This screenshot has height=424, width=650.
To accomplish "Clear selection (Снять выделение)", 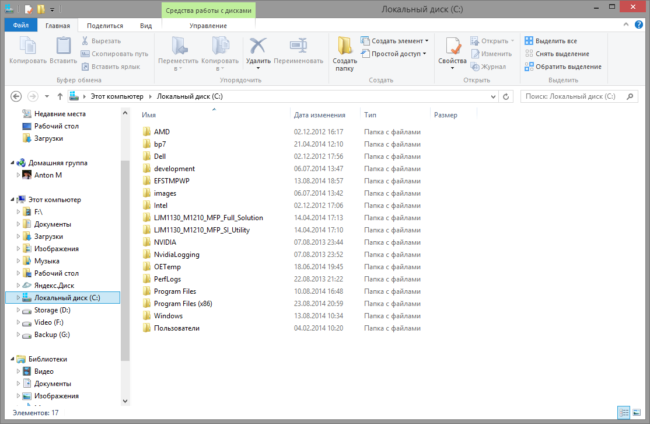I will tap(557, 53).
